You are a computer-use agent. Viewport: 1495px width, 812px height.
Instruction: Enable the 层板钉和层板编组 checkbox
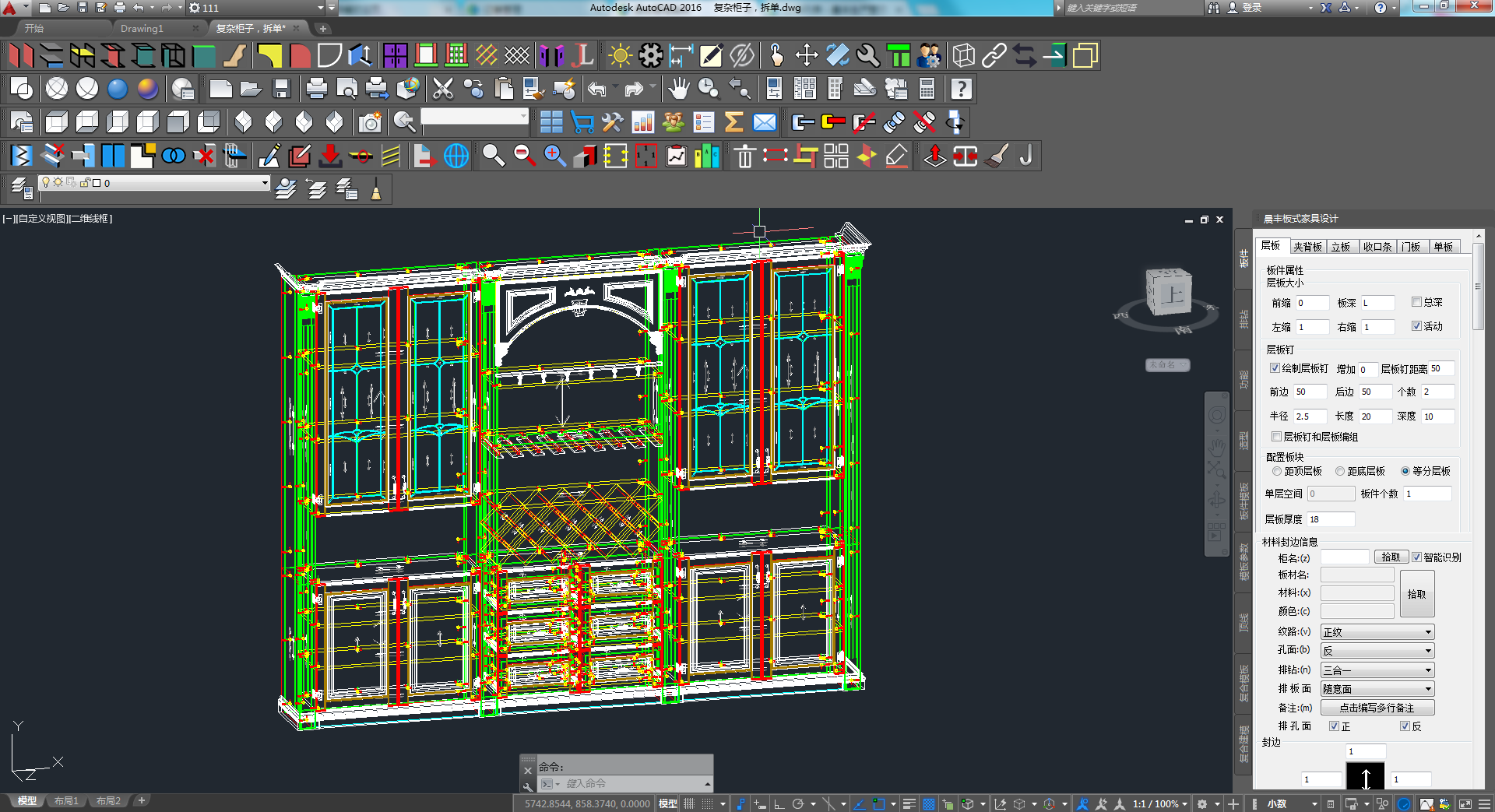tap(1276, 437)
